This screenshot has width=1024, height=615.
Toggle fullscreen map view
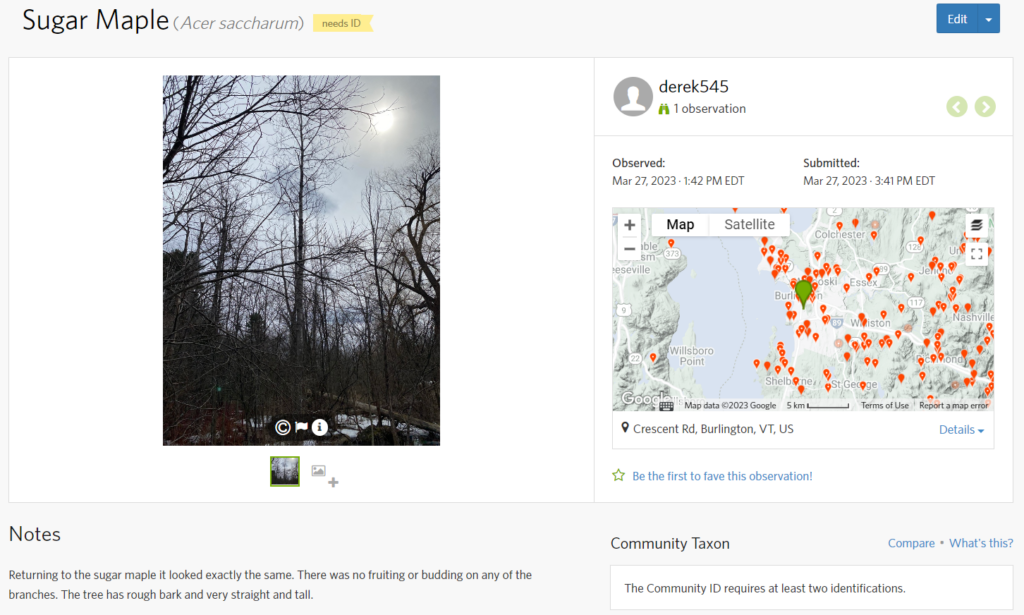977,254
